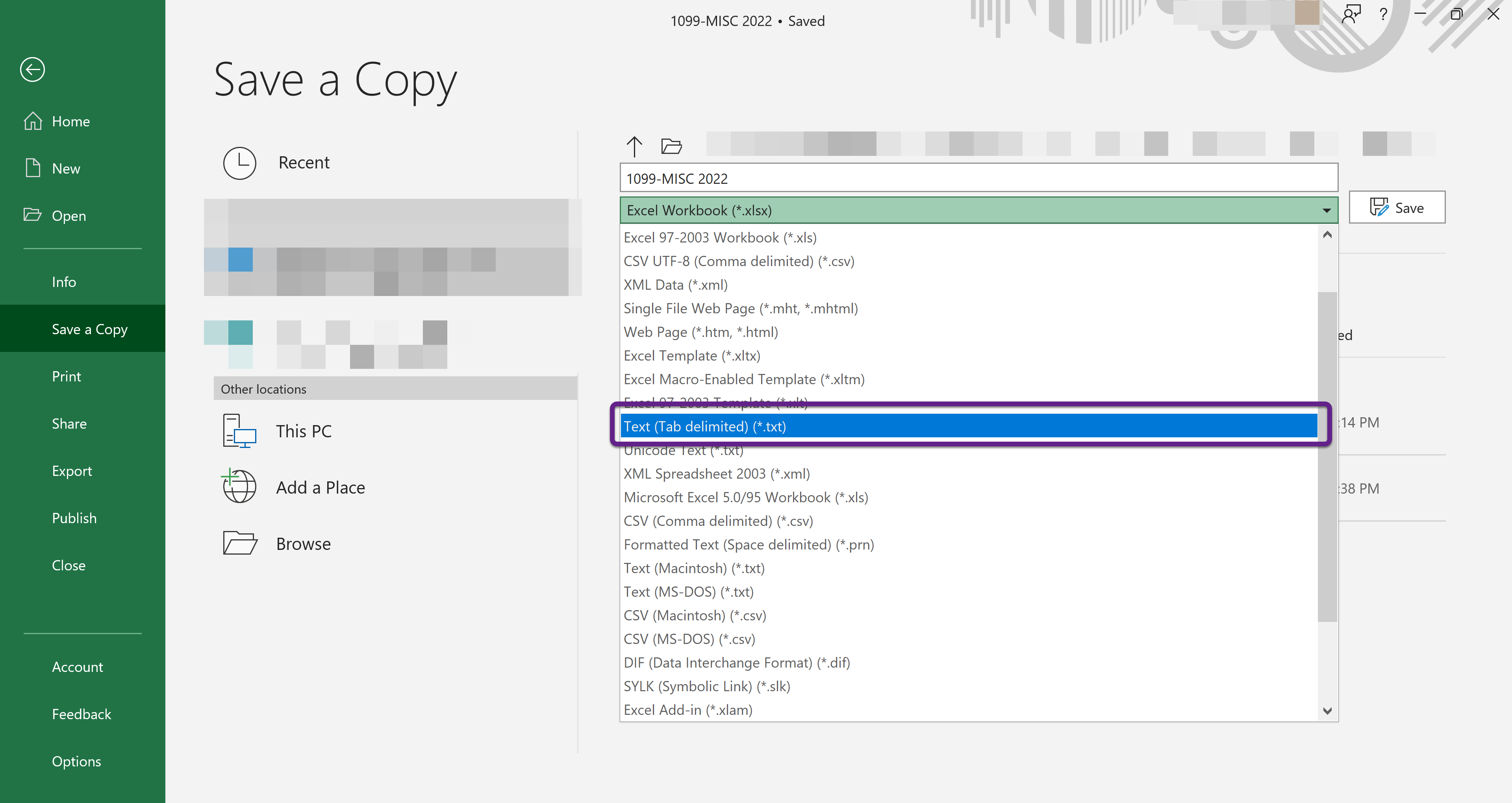
Task: Go up one folder level arrow
Action: [x=634, y=146]
